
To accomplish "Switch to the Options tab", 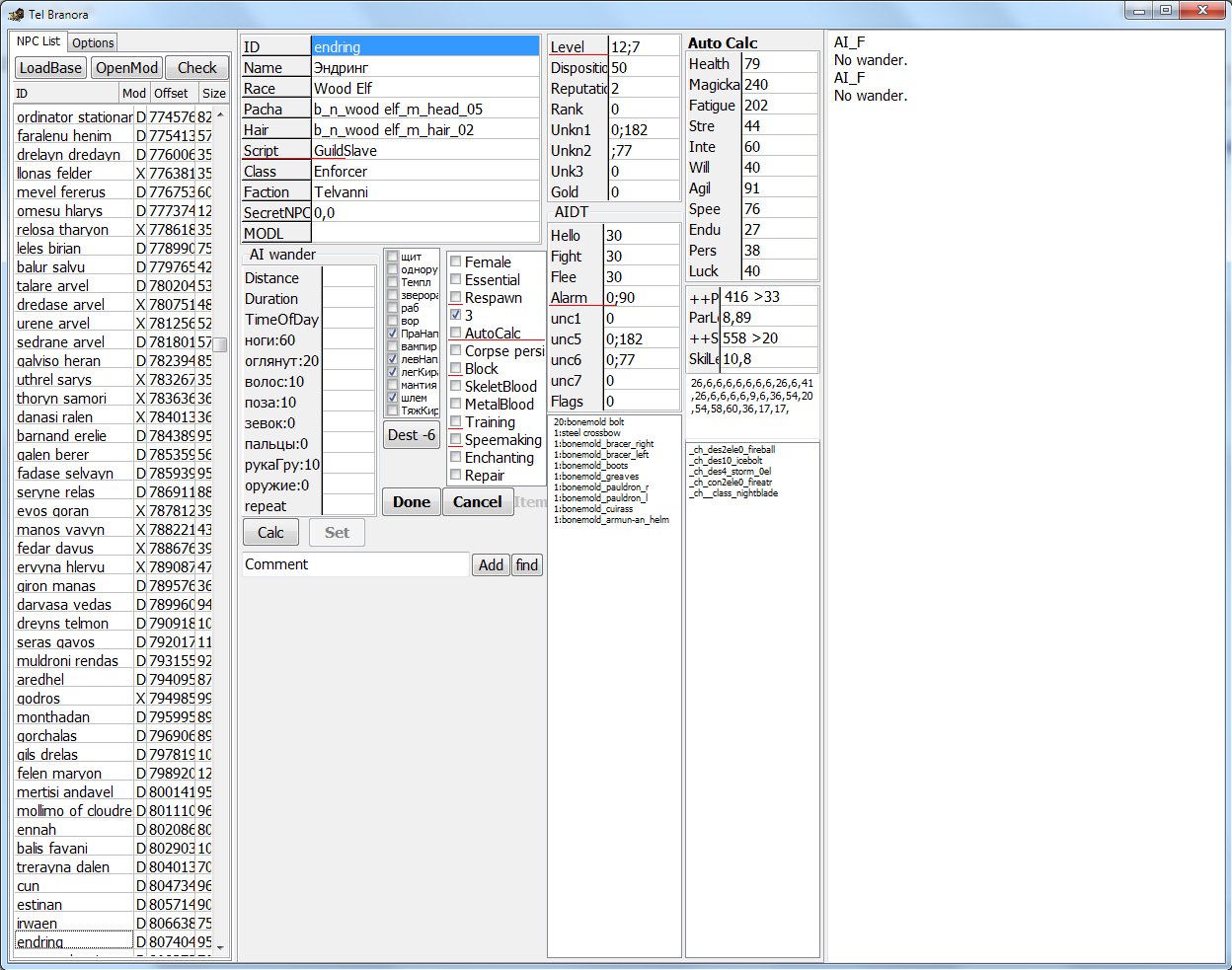I will pyautogui.click(x=93, y=42).
